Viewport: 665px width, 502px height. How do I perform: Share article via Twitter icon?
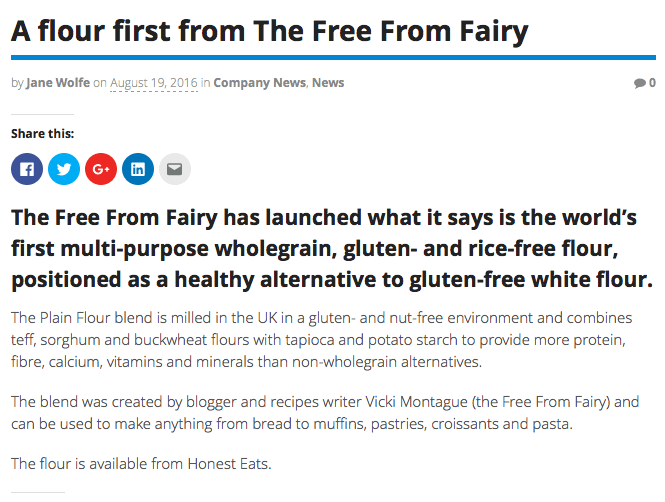pos(64,169)
